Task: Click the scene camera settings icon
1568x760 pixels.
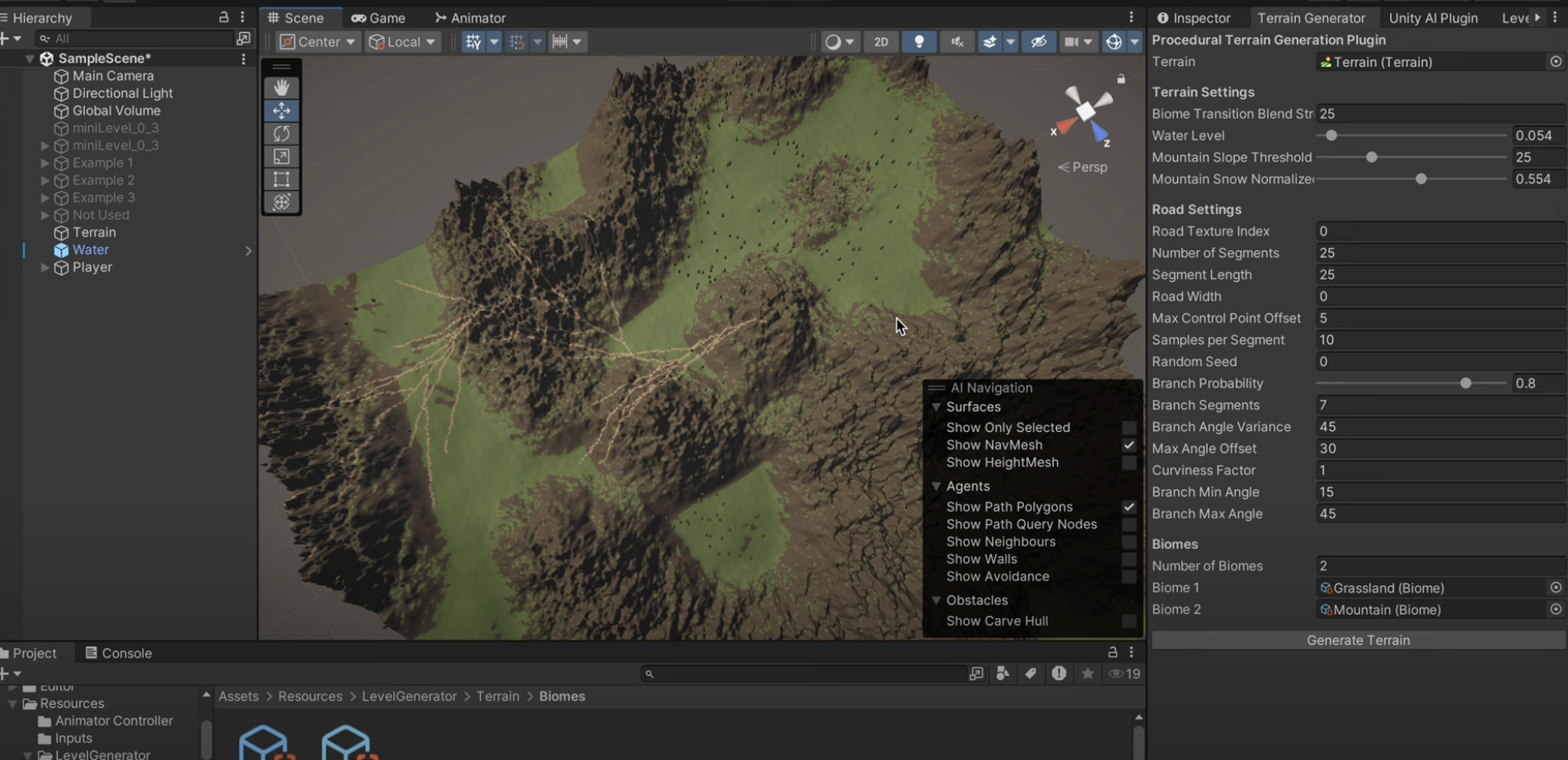Action: point(1071,42)
